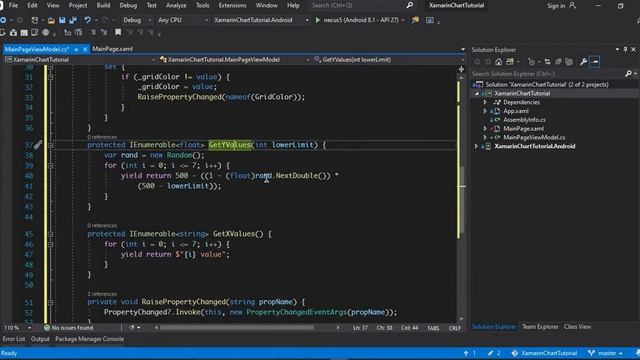640x360 pixels.
Task: Click the Home icon in Solution Explorer
Action: tap(498, 62)
